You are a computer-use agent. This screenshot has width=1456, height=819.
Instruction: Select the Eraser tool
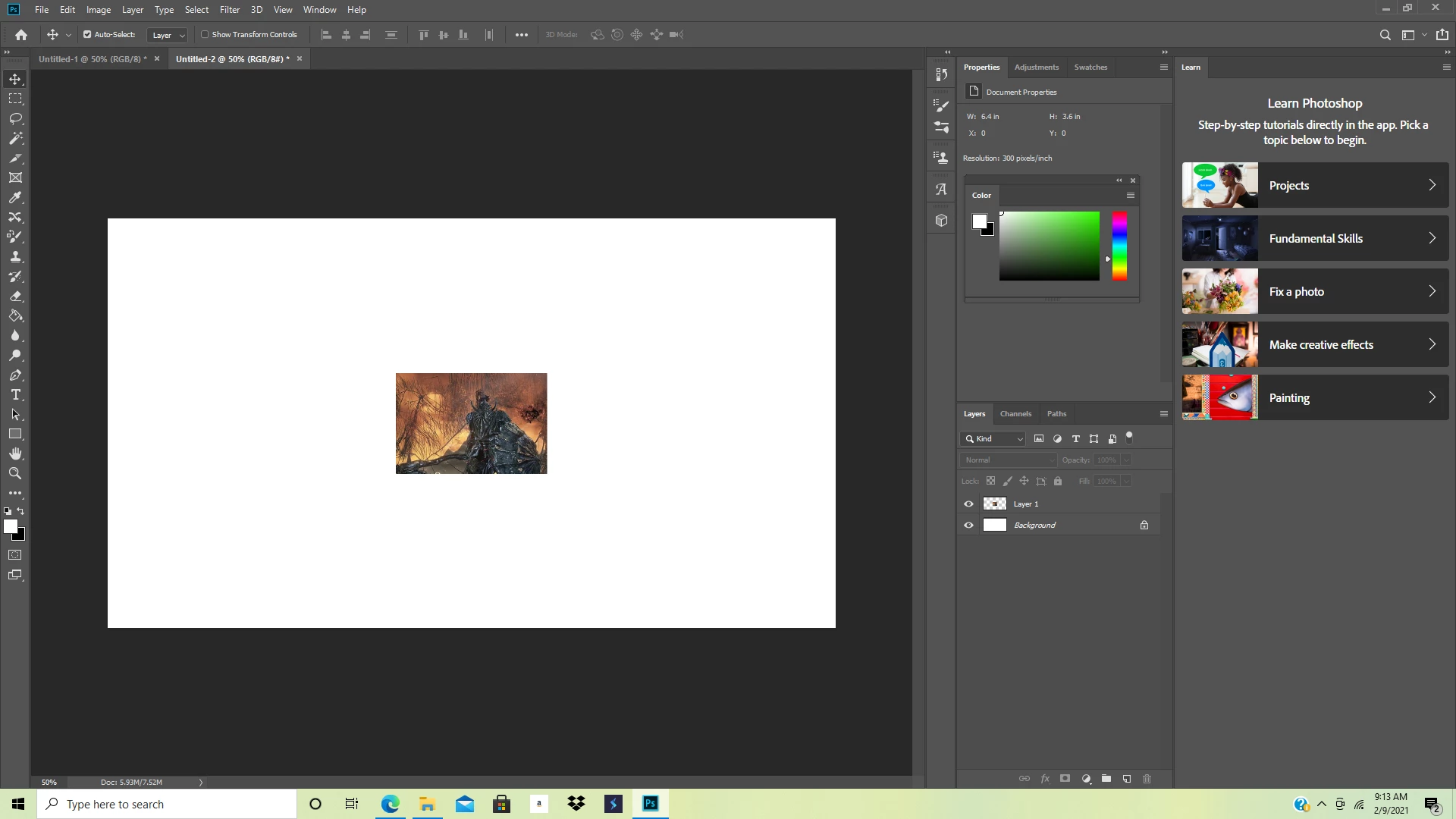[x=15, y=297]
